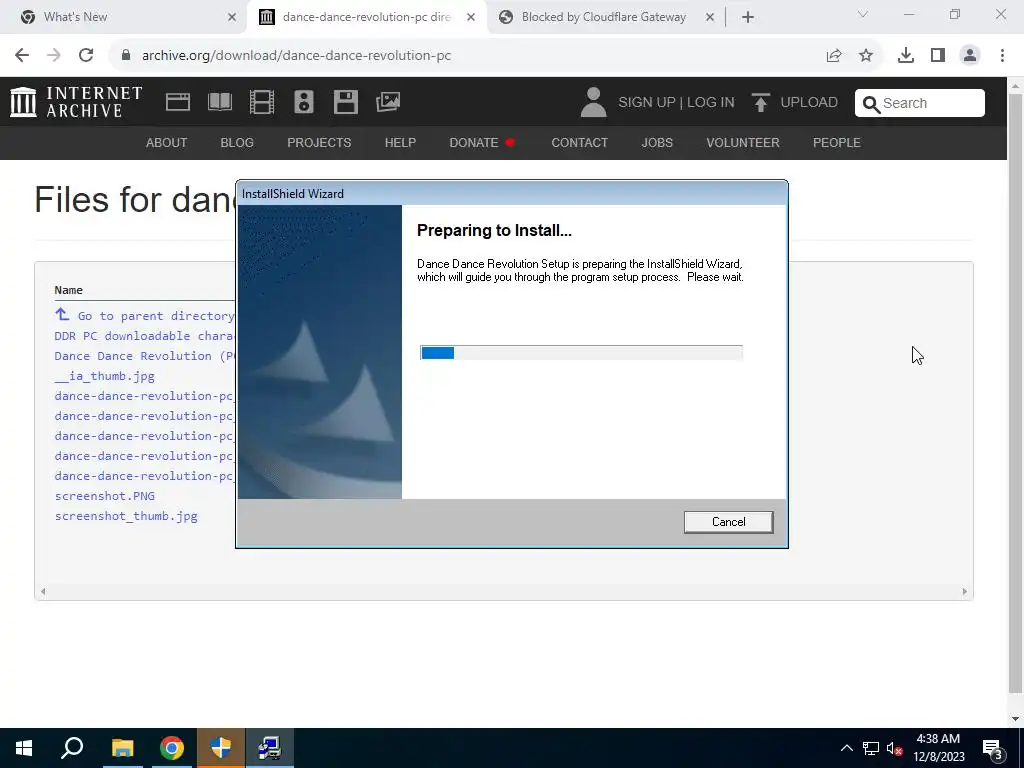Open the setup installer taskbar item

click(x=269, y=748)
